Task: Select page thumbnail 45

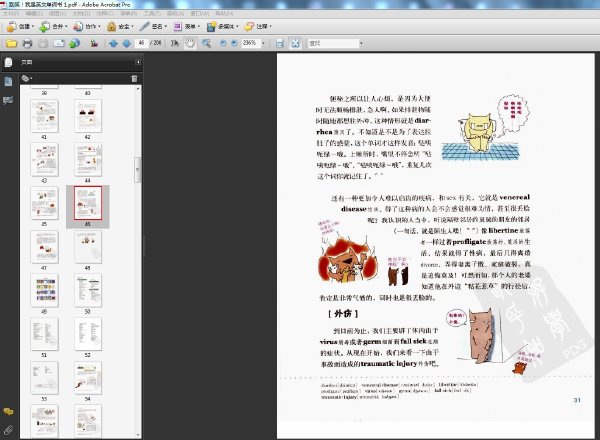Action: tap(44, 203)
